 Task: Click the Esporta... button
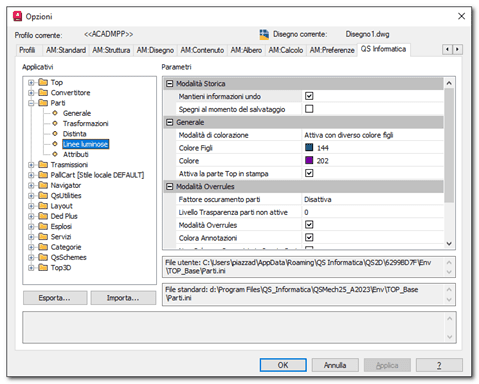[x=55, y=298]
